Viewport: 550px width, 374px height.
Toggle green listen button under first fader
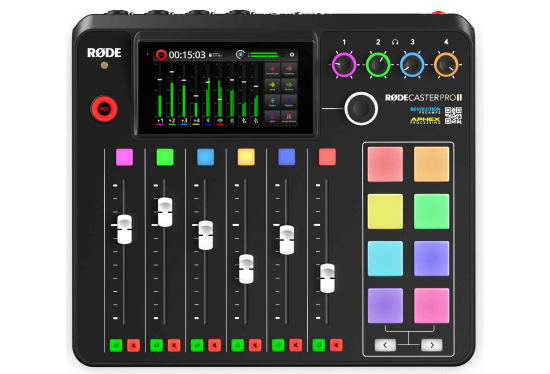(116, 345)
